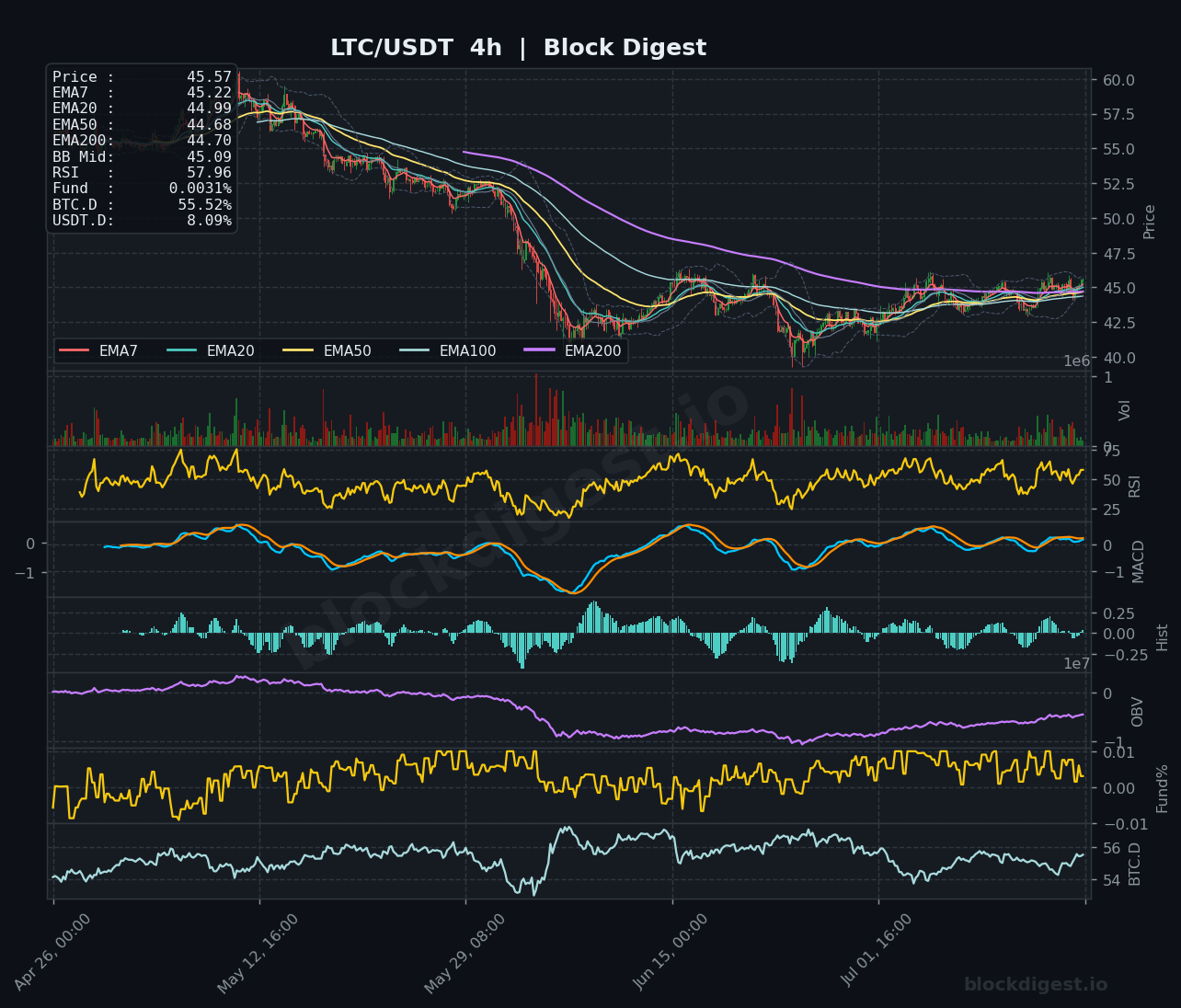Click the Fund value 0.0031%
This screenshot has width=1181, height=1008.
pyautogui.click(x=201, y=189)
